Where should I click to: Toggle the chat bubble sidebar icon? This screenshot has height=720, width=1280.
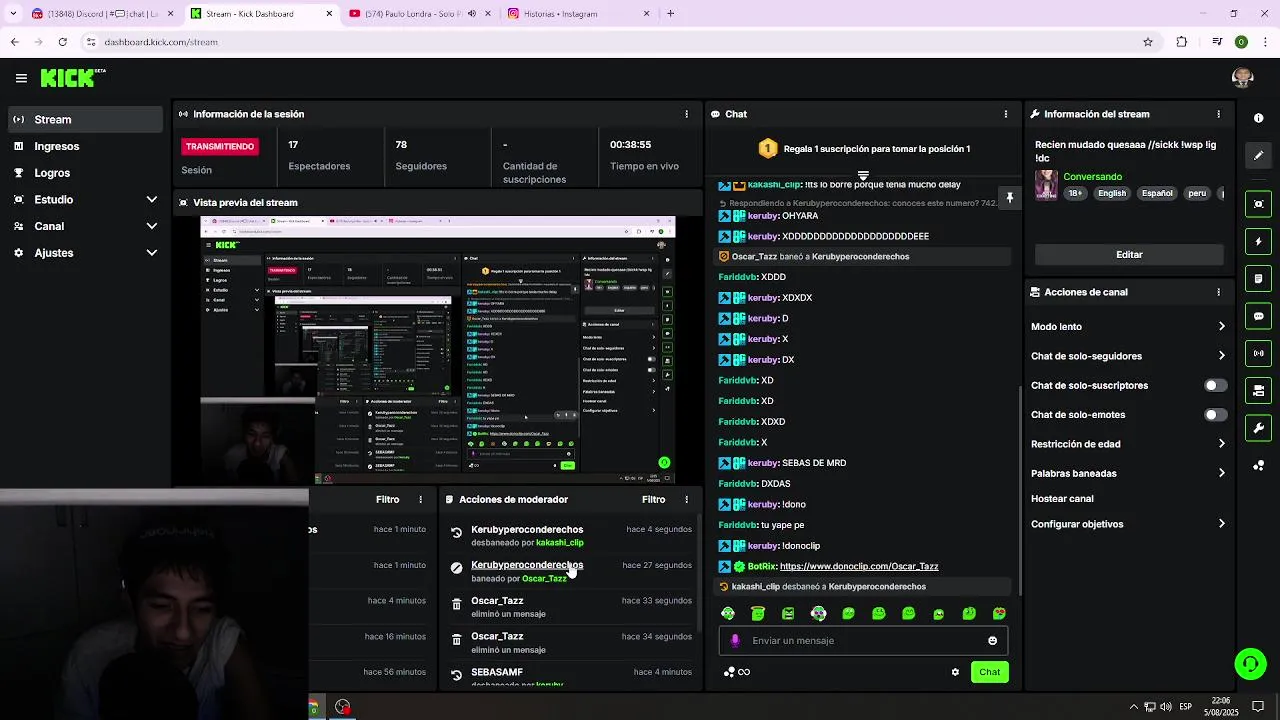pyautogui.click(x=1258, y=316)
